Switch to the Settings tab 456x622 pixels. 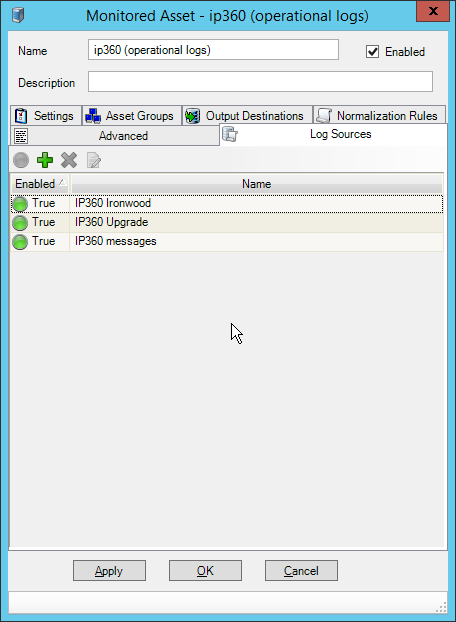click(x=46, y=116)
